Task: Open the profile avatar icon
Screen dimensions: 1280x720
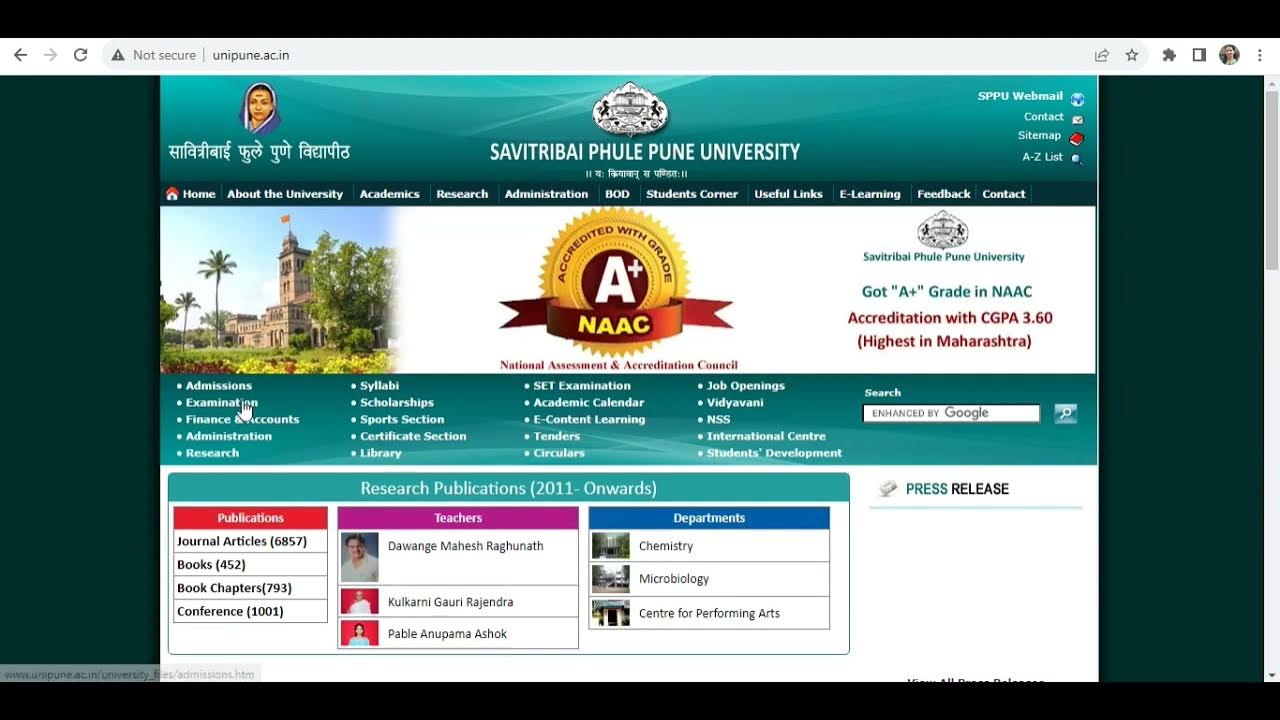Action: [x=1229, y=55]
